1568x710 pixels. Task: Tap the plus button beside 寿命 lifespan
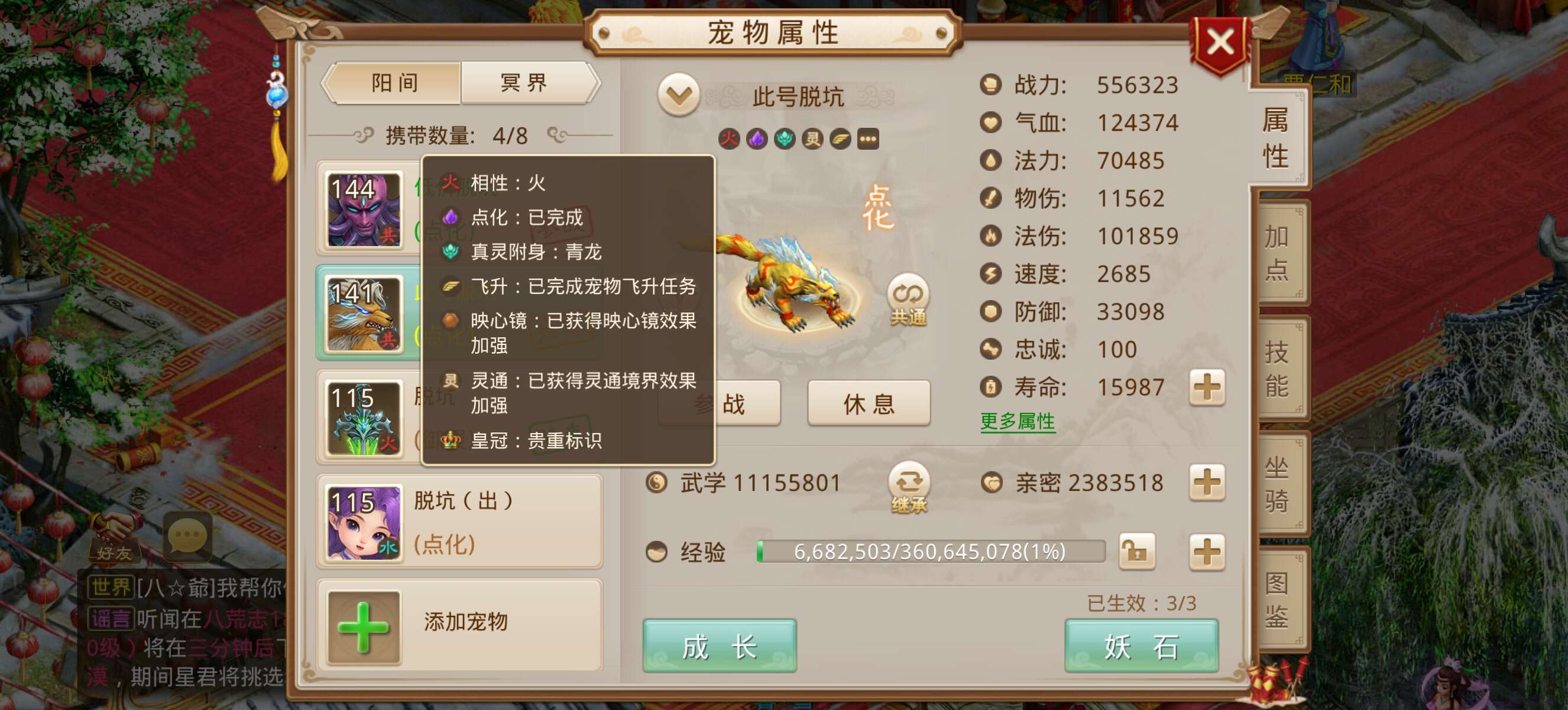coord(1207,388)
